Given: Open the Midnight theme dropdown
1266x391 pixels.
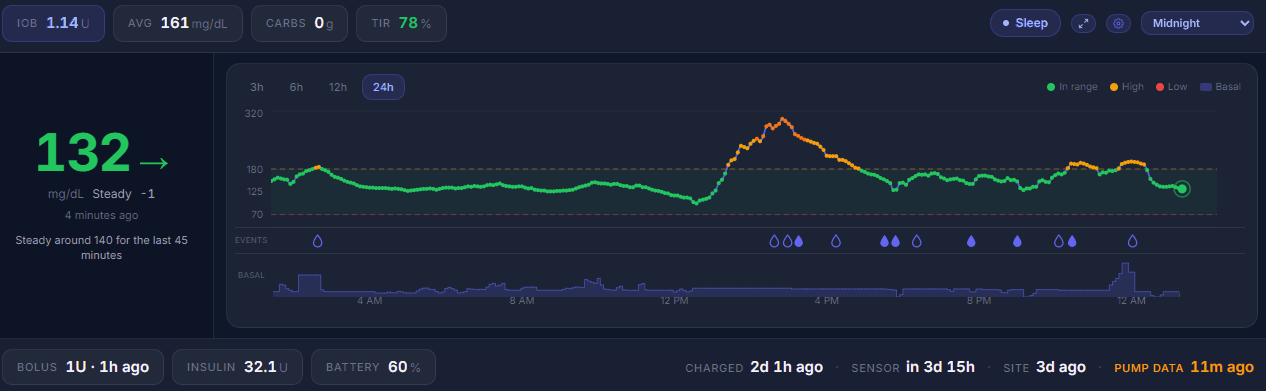Looking at the screenshot, I should [1197, 23].
